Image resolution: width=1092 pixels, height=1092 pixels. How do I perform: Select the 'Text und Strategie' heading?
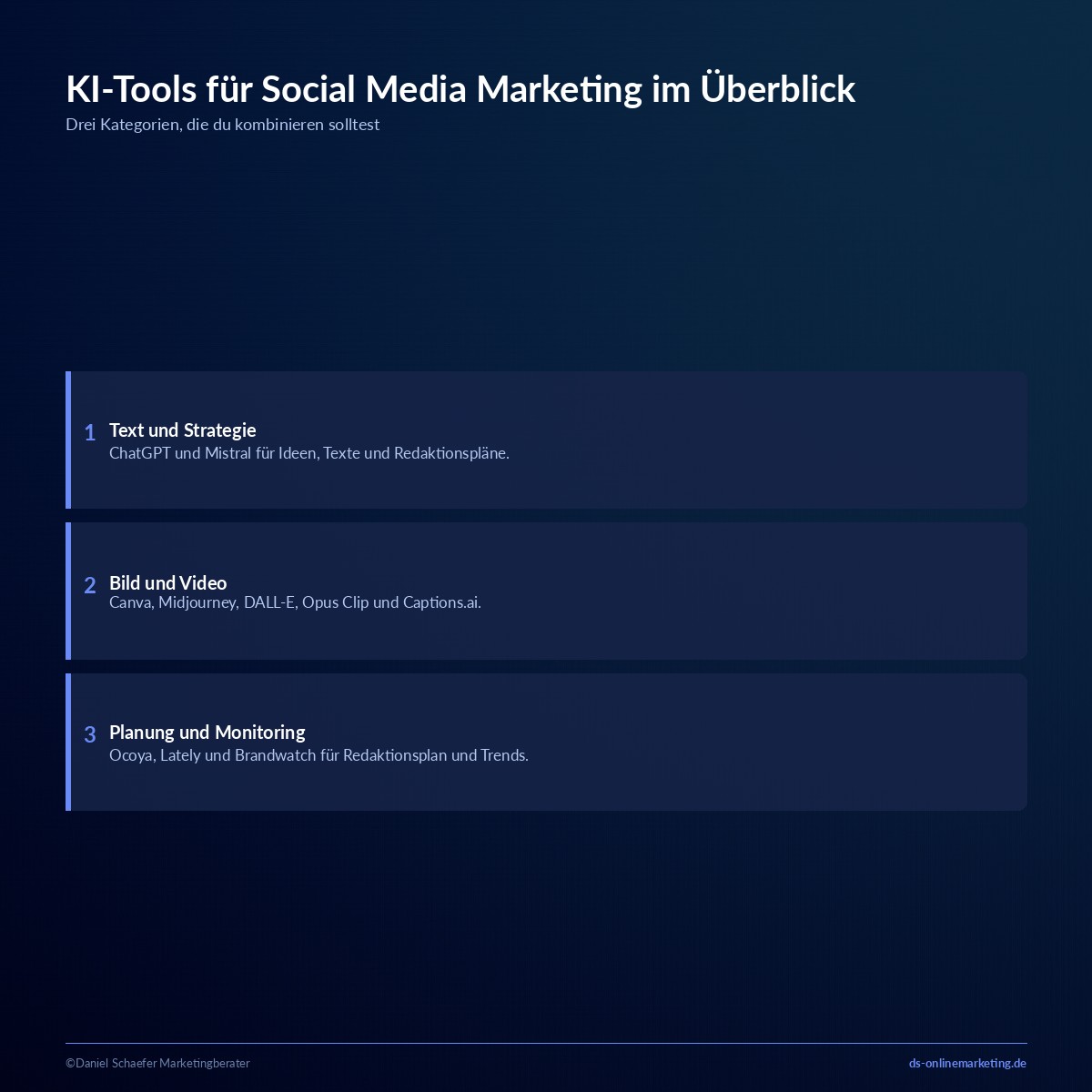(x=182, y=430)
